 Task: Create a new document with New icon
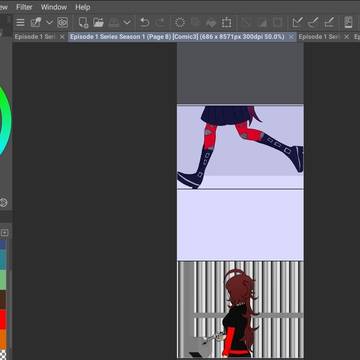point(83,22)
